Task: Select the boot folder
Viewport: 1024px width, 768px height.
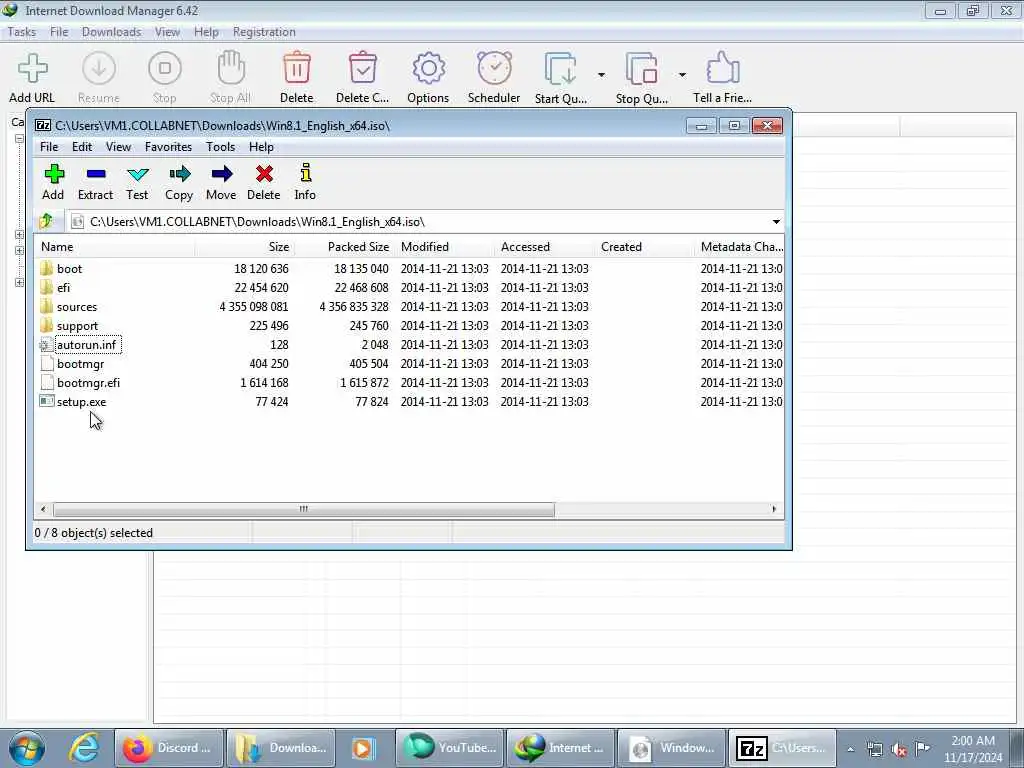Action: [69, 268]
